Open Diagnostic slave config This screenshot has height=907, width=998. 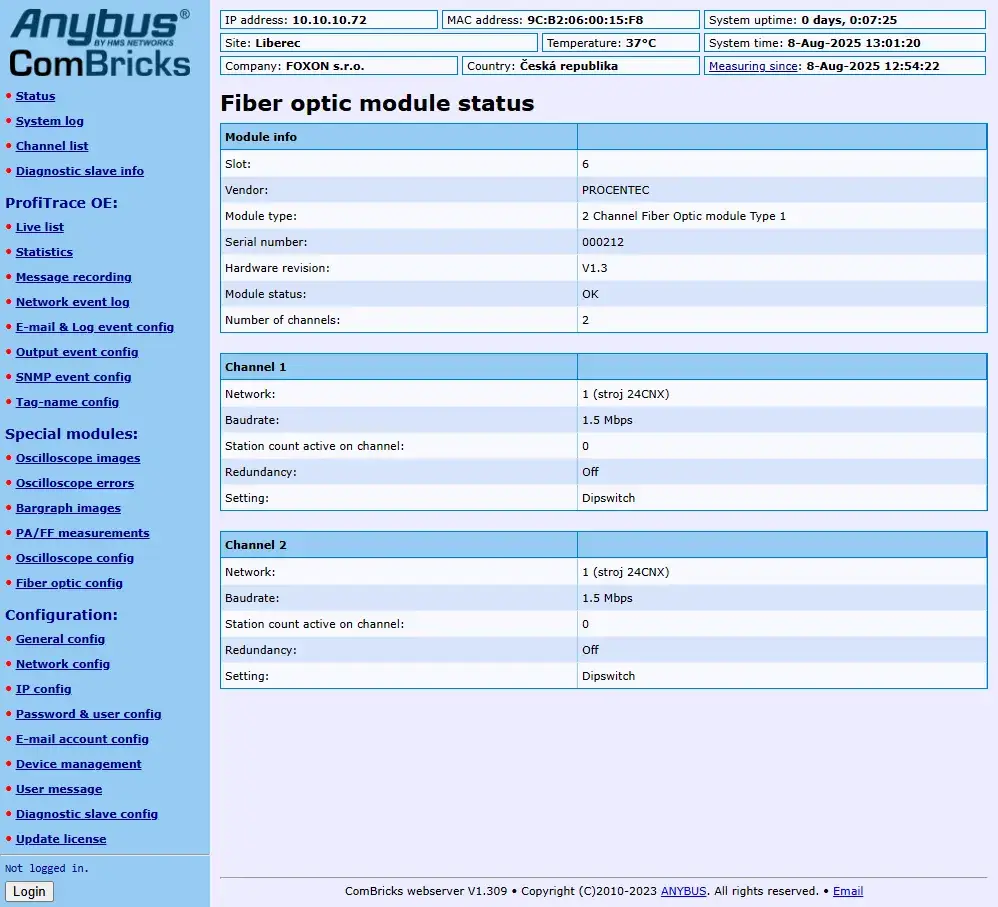(x=87, y=813)
